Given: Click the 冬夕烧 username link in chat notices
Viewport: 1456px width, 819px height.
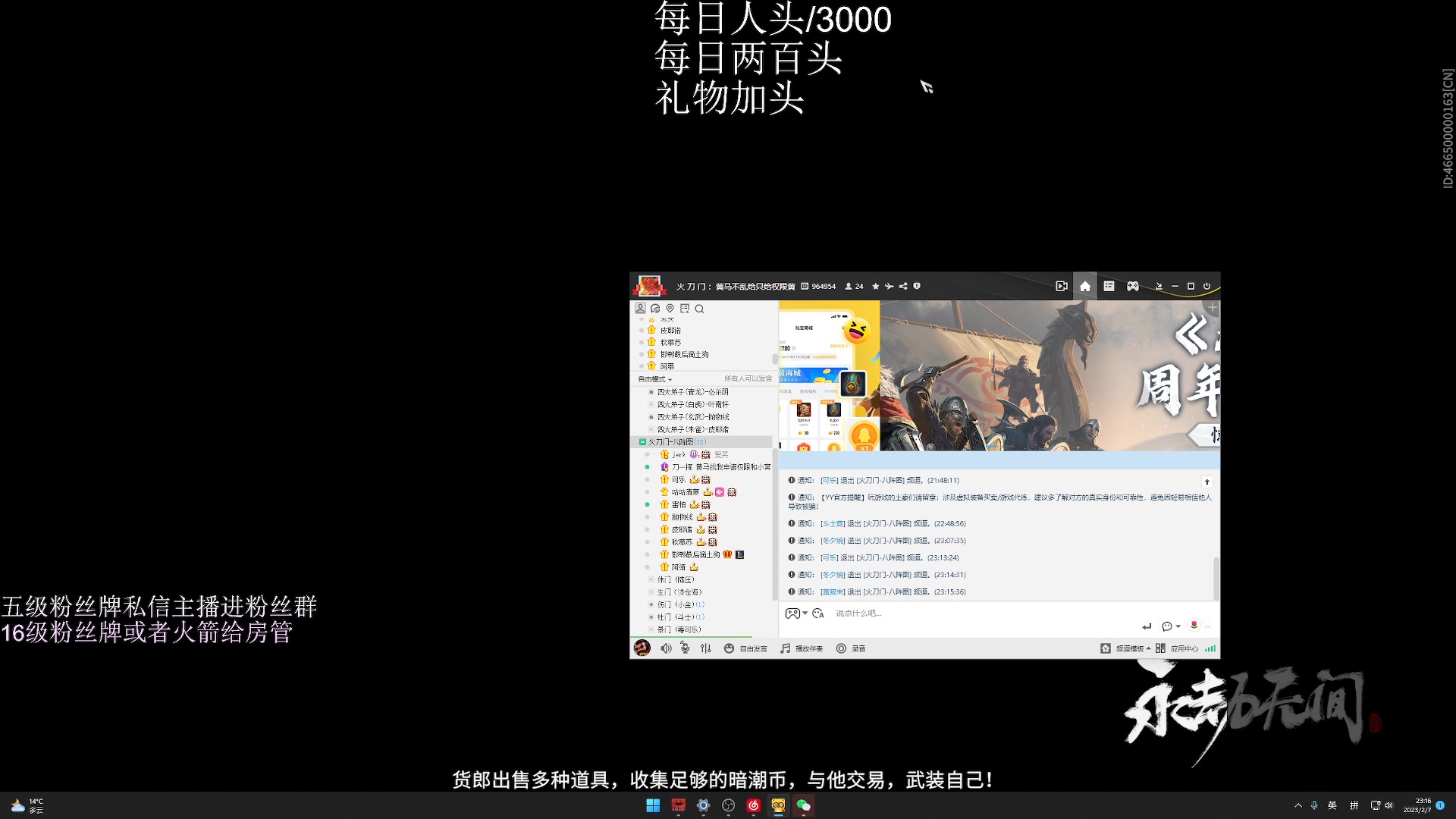Looking at the screenshot, I should tap(833, 541).
